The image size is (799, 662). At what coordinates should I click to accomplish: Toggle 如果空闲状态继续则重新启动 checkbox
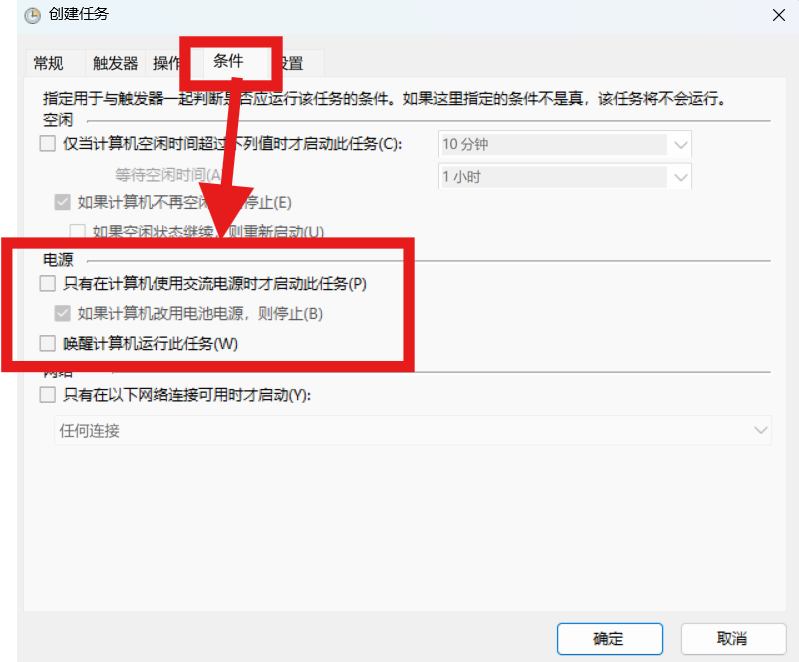click(77, 231)
